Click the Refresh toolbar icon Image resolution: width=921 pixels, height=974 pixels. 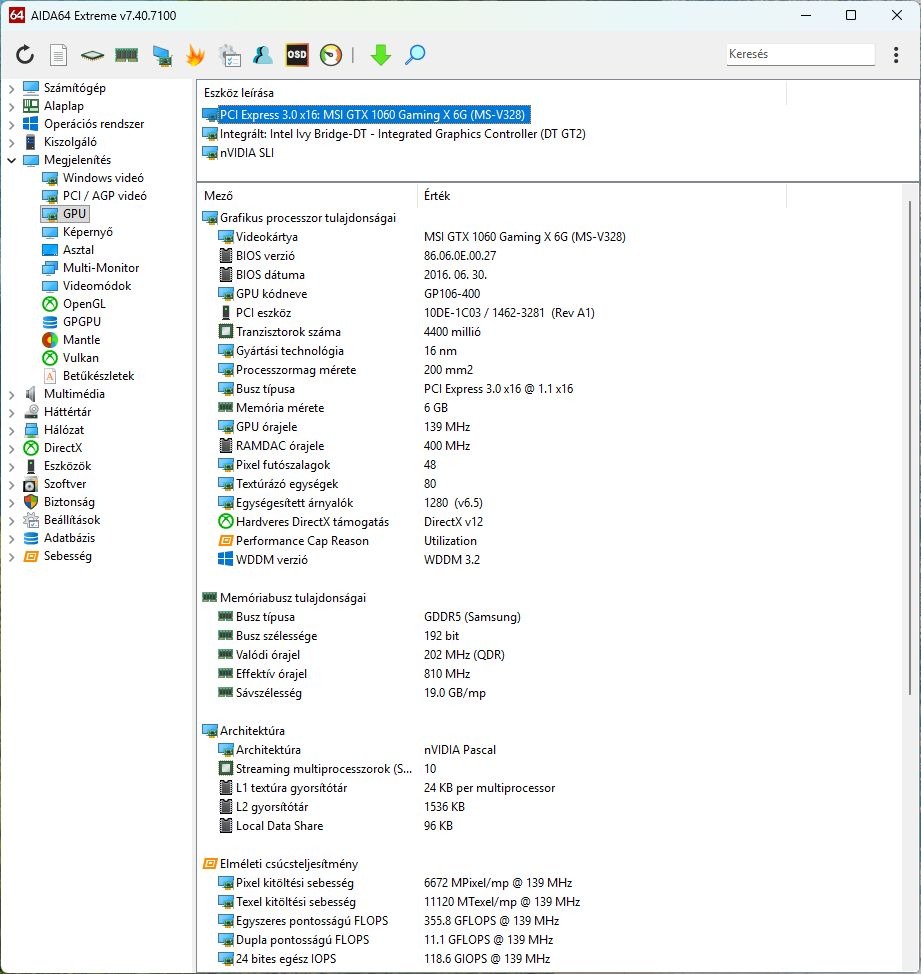(x=25, y=55)
